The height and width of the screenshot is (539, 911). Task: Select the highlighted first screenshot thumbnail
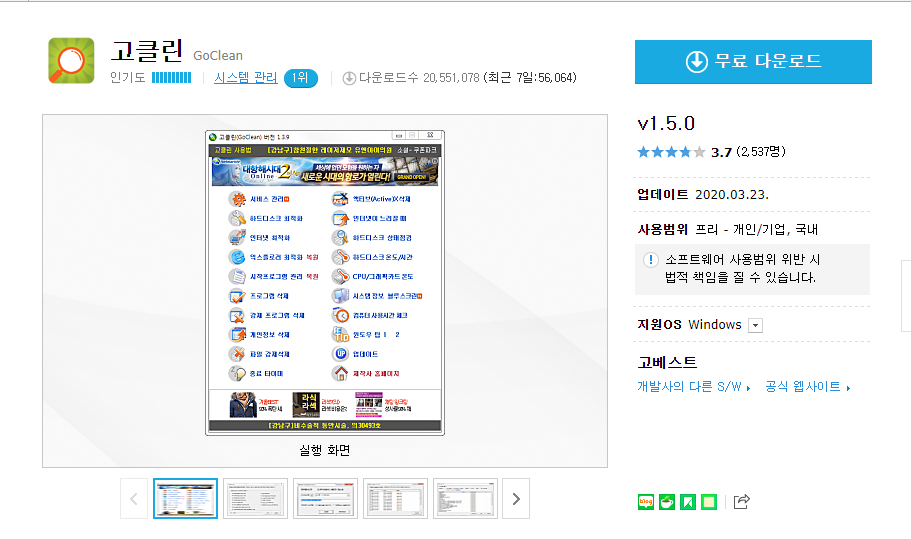tap(185, 499)
